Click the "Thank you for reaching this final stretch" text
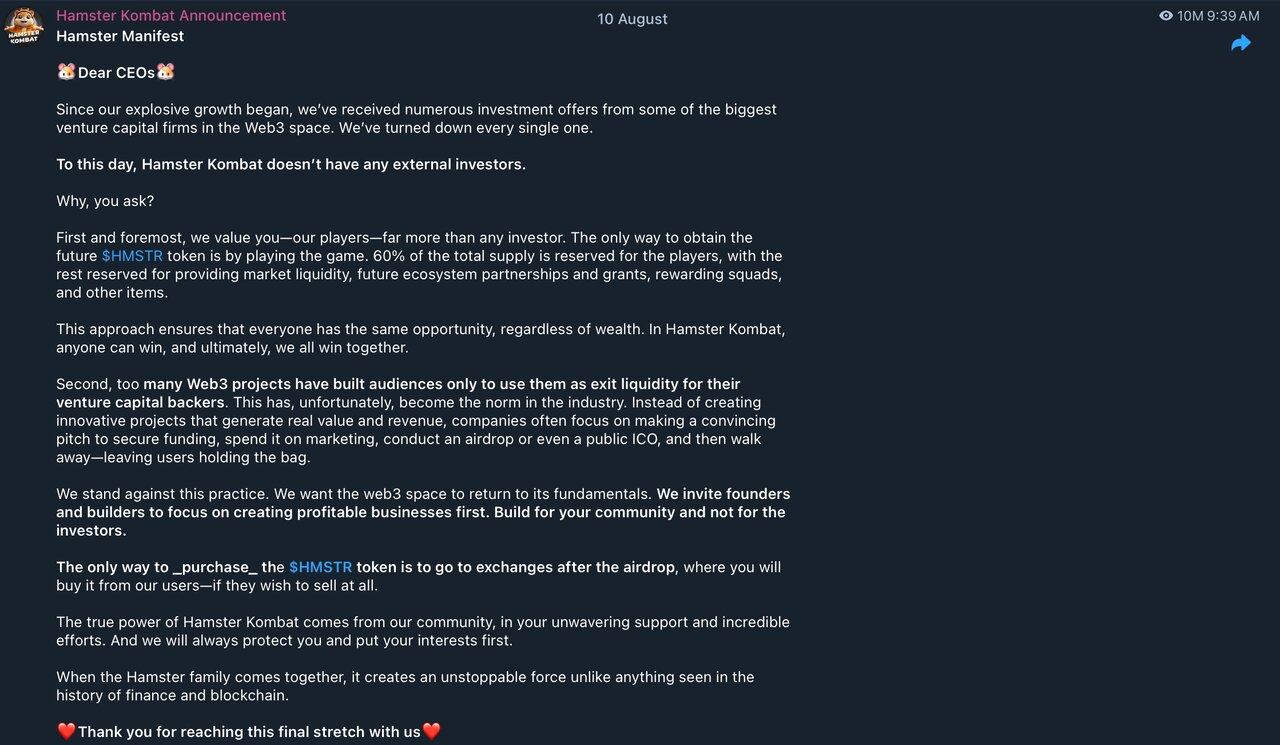This screenshot has height=745, width=1280. [x=249, y=732]
